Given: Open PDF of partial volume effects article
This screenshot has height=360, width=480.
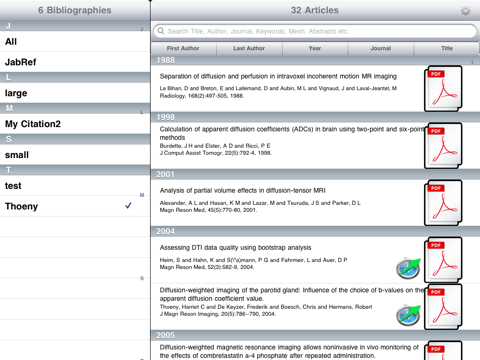Looking at the screenshot, I should tap(443, 203).
